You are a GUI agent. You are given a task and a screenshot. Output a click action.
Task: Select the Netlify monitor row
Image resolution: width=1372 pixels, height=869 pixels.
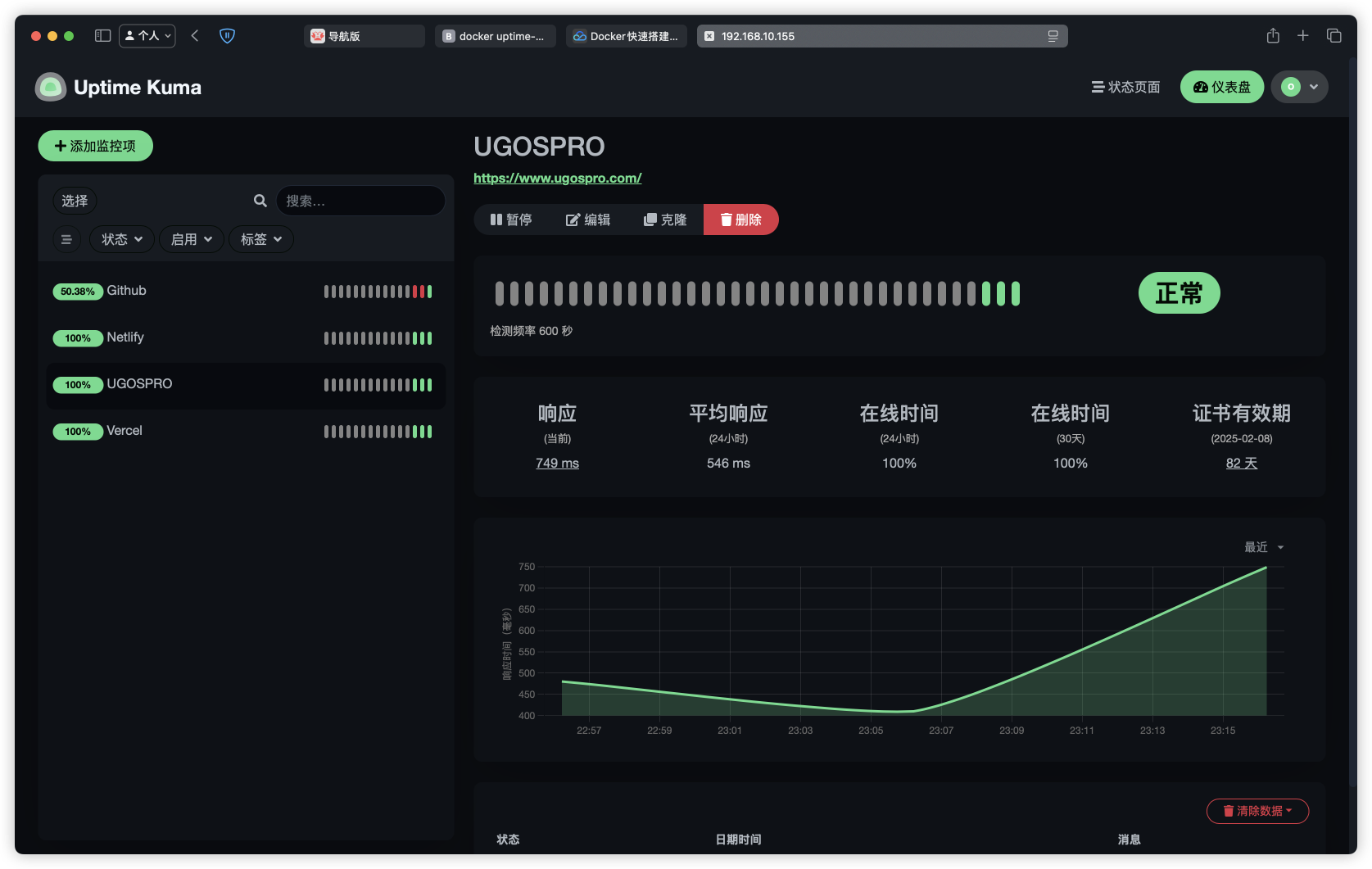click(246, 338)
